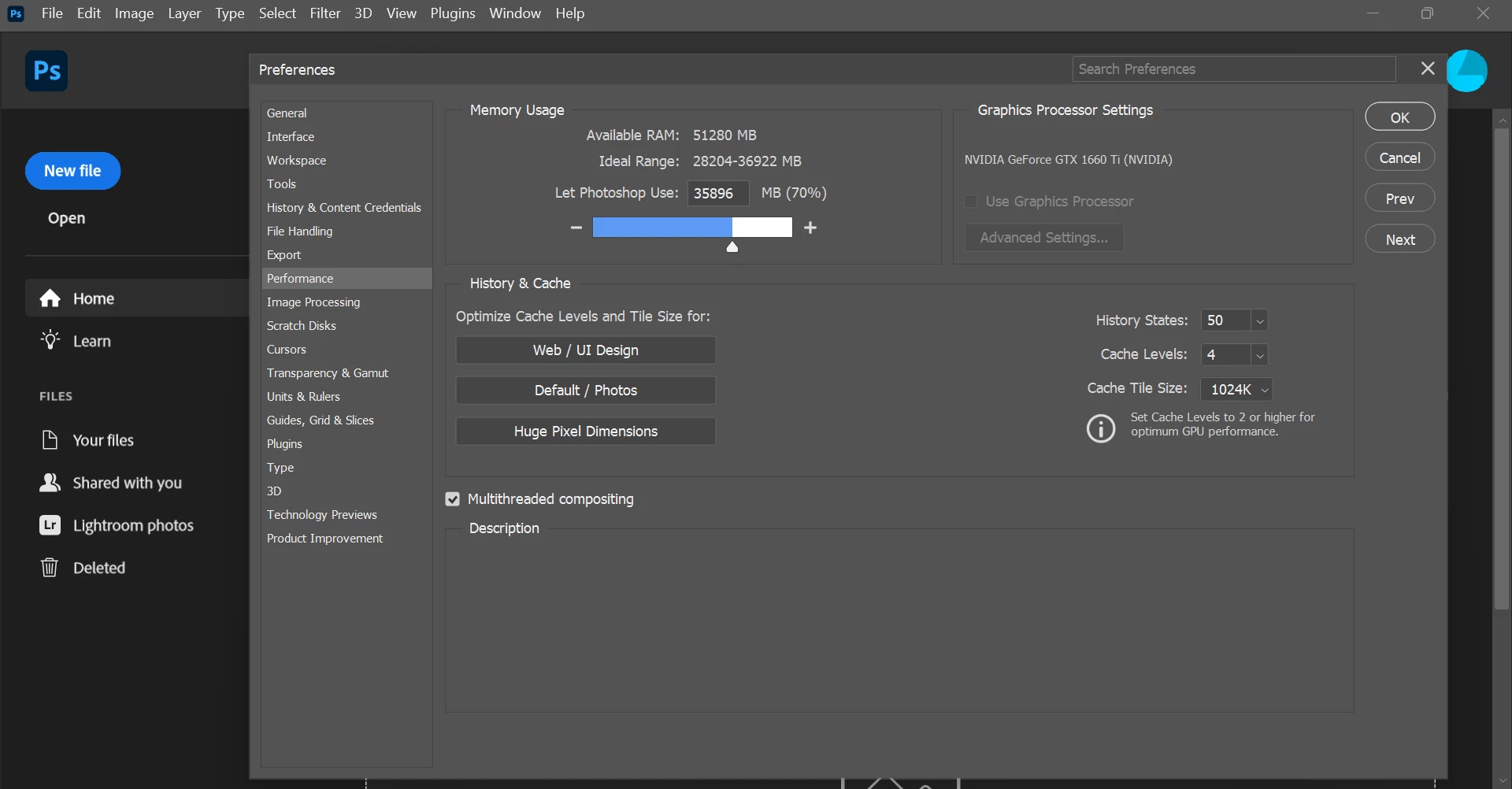Screen dimensions: 1512x789
Task: Click Default / Photos cache preset
Action: [585, 391]
